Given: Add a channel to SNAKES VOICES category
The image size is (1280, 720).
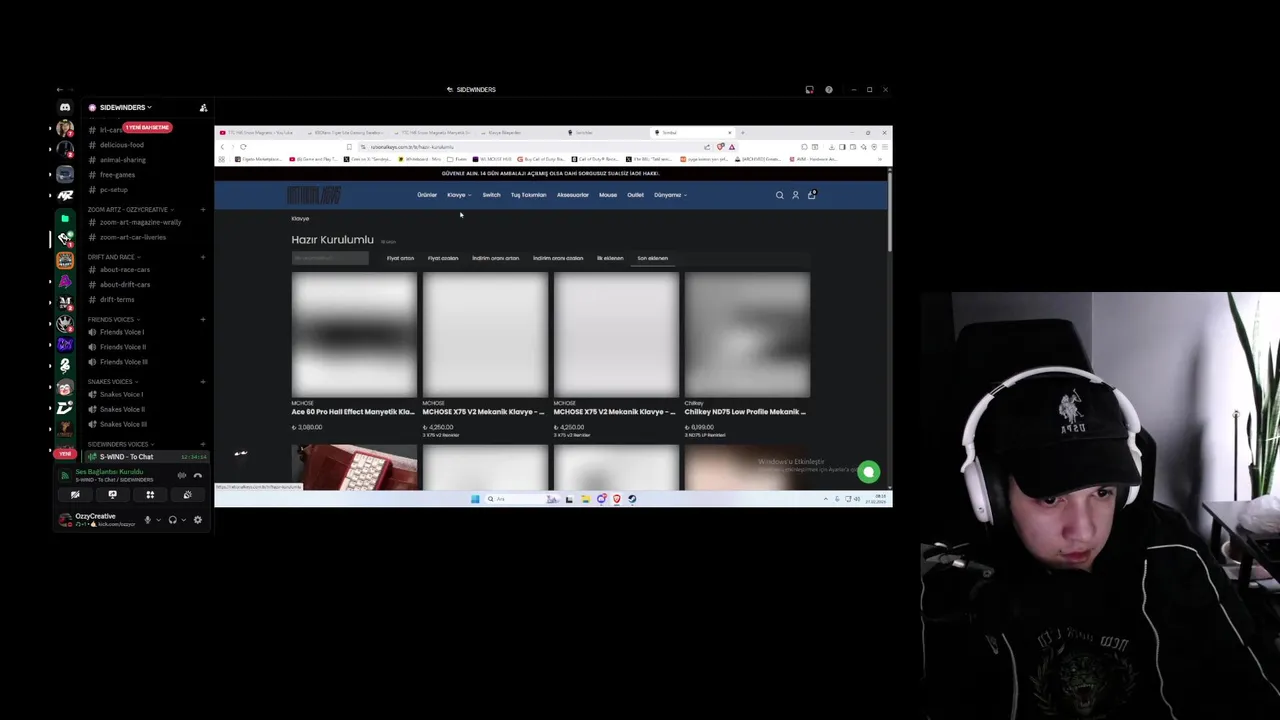Looking at the screenshot, I should [x=203, y=381].
